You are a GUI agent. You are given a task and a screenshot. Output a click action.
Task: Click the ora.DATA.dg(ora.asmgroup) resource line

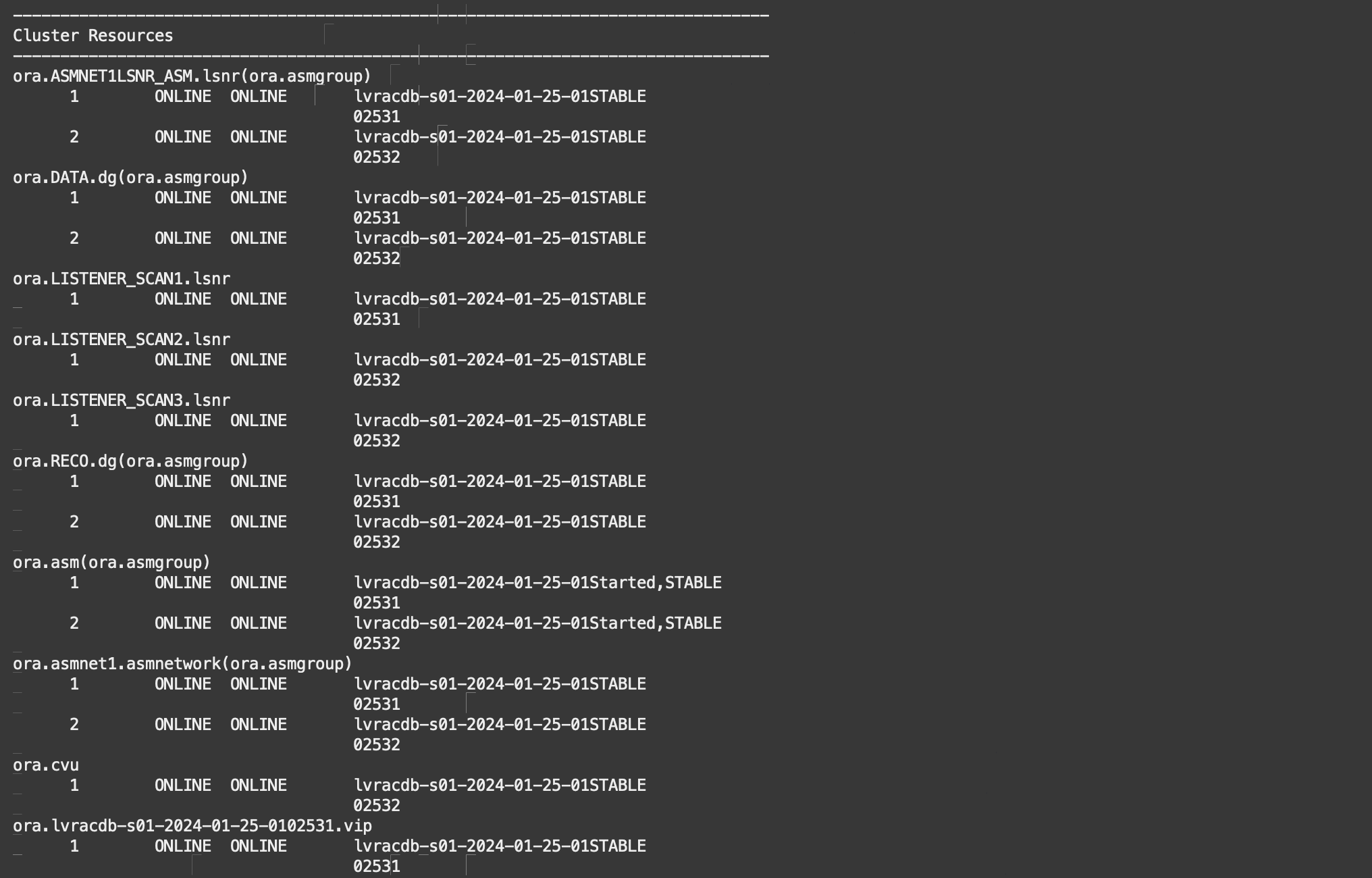tap(130, 178)
